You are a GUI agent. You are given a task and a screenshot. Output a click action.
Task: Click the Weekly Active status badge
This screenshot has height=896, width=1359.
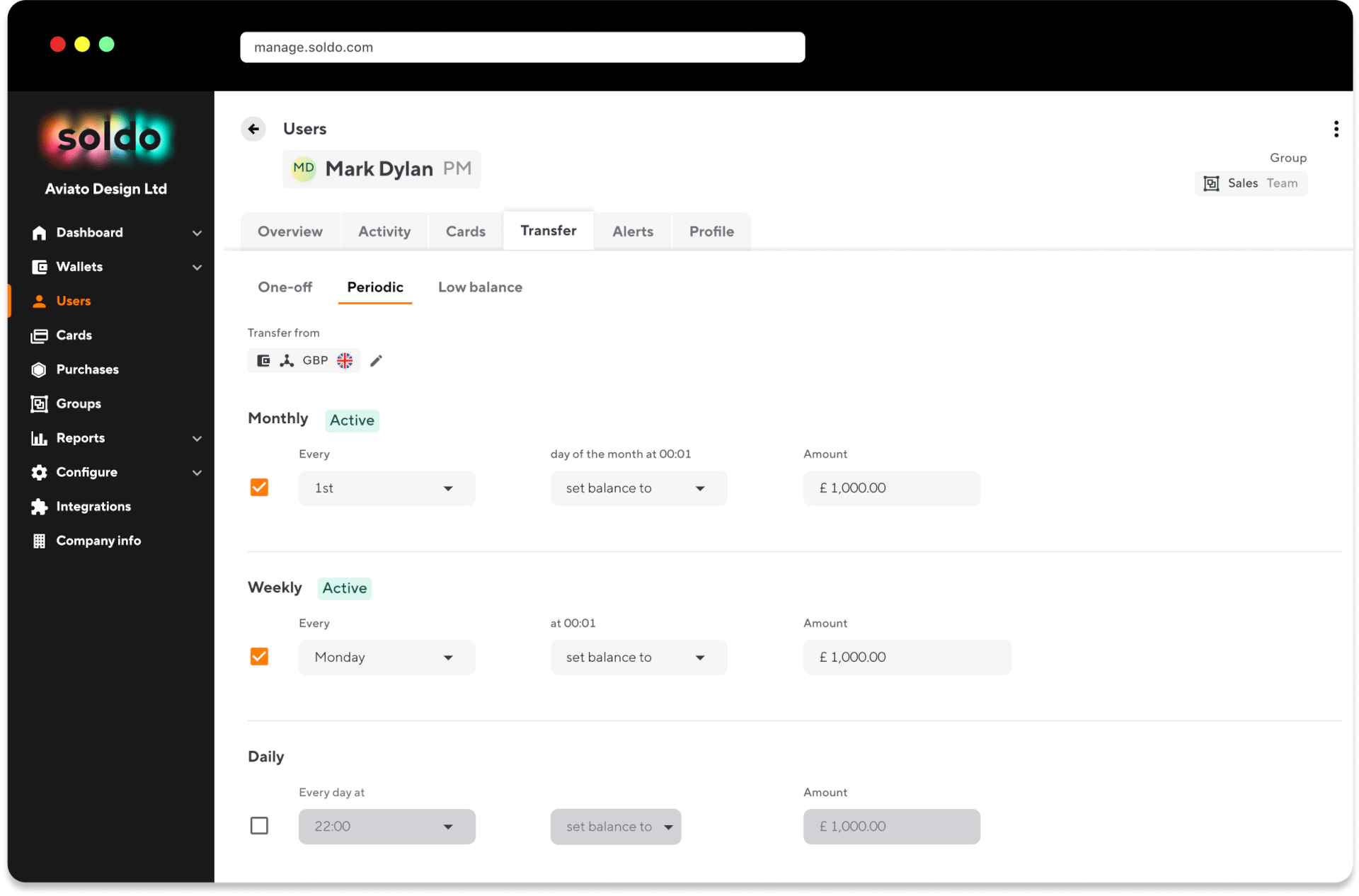point(345,588)
